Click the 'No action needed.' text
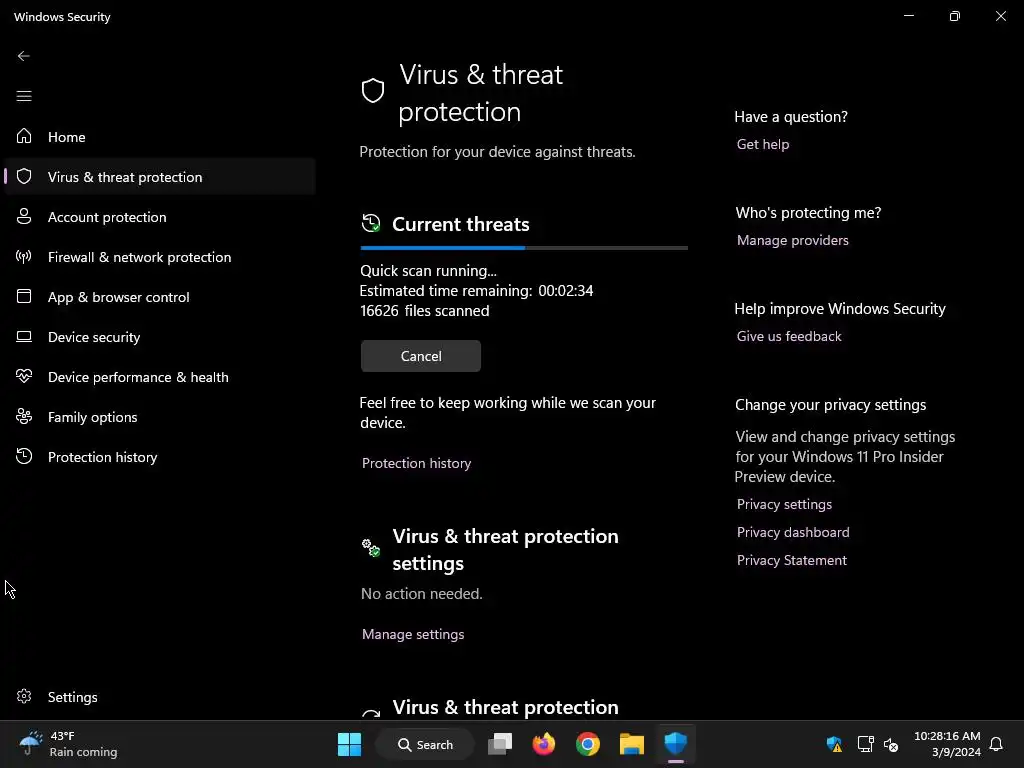Image resolution: width=1024 pixels, height=768 pixels. (422, 594)
